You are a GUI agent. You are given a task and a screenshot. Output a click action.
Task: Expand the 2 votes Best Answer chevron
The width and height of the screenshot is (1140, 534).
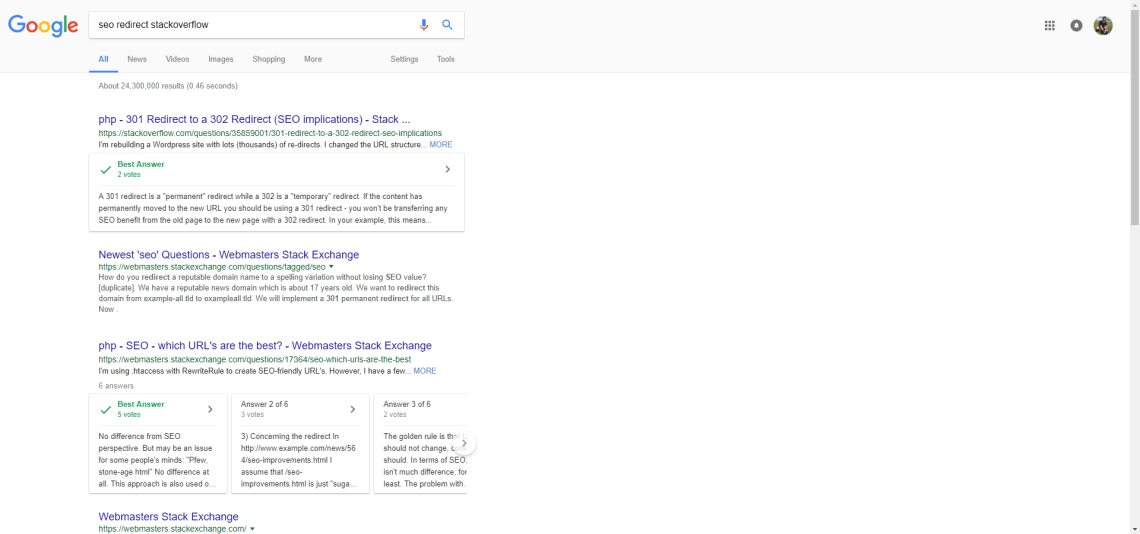[447, 169]
